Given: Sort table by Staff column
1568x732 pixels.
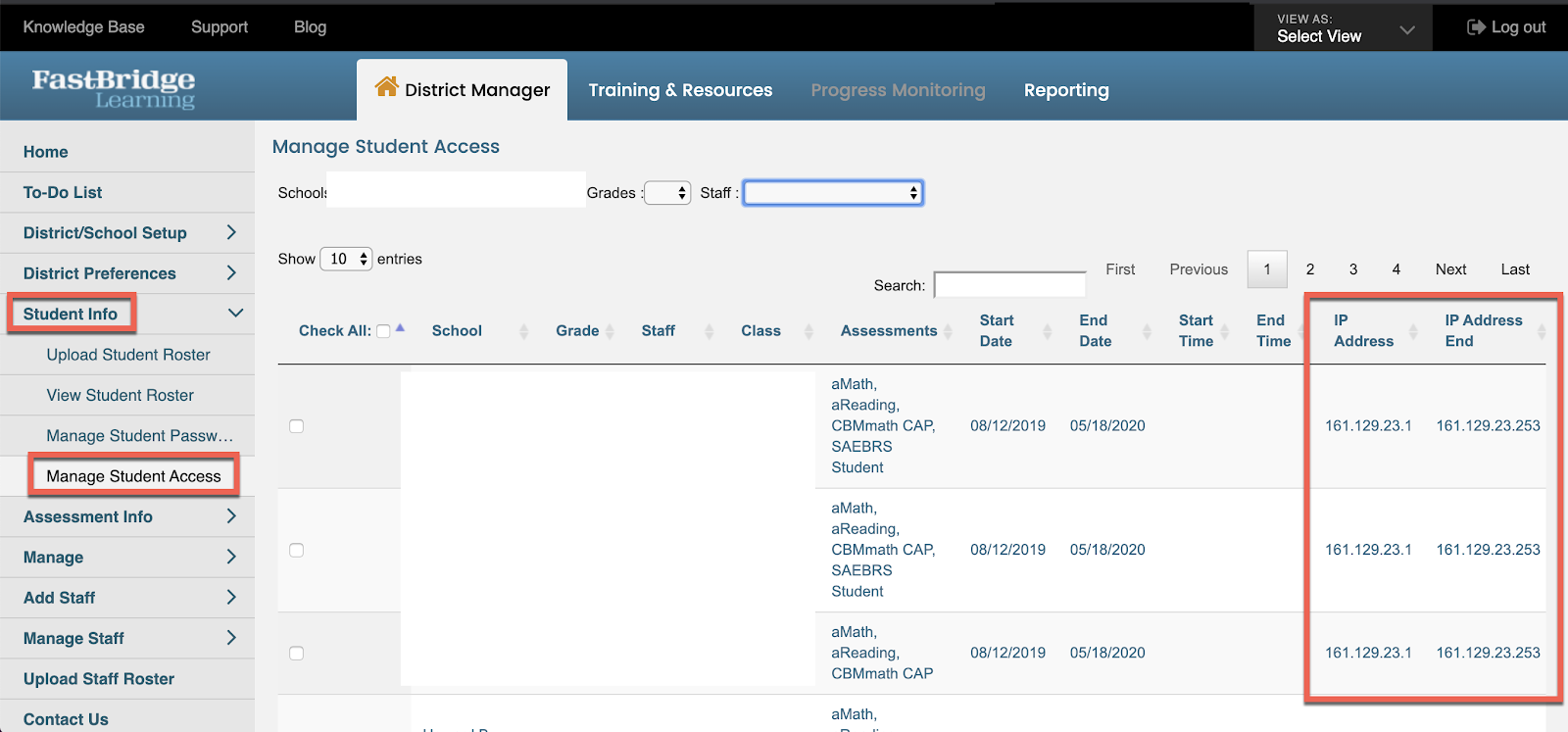Looking at the screenshot, I should [659, 331].
